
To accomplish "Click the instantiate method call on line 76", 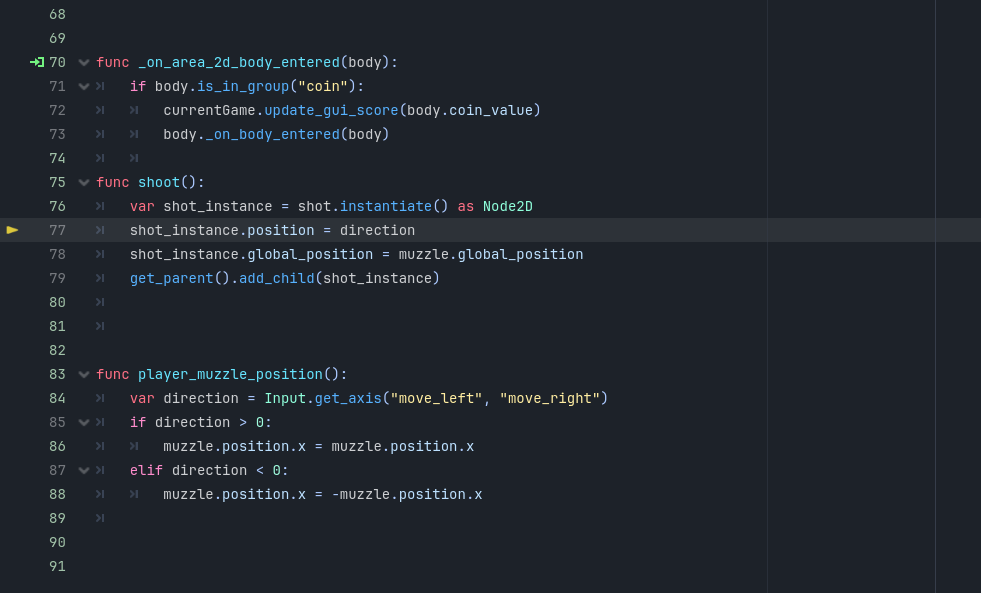I will point(385,206).
